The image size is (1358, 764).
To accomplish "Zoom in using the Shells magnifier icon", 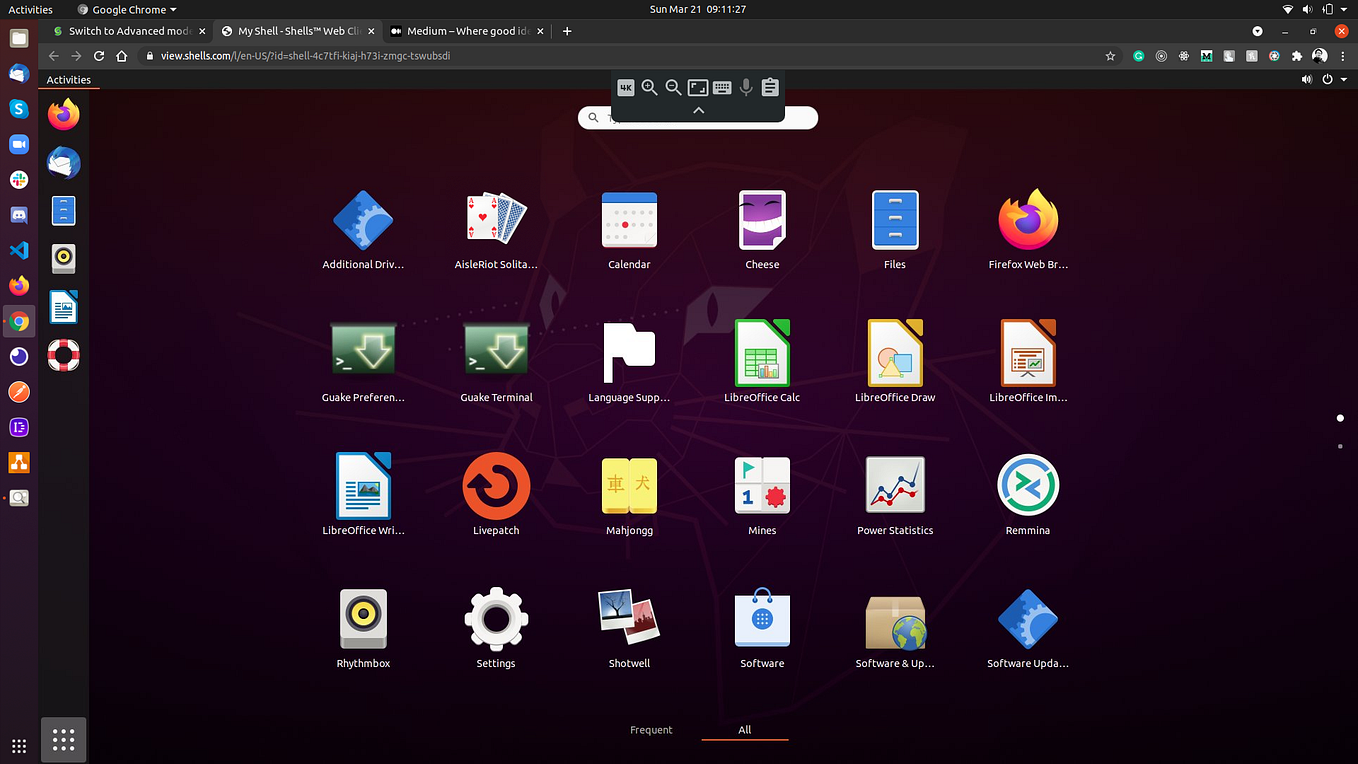I will point(649,87).
